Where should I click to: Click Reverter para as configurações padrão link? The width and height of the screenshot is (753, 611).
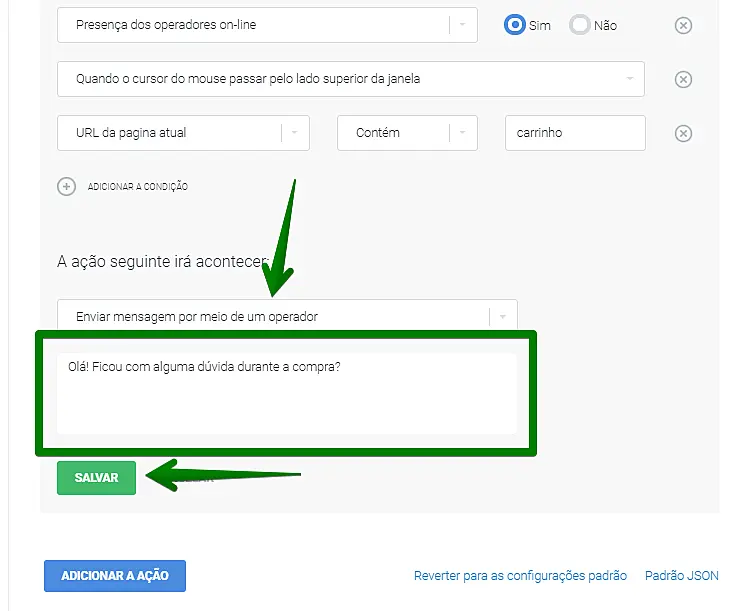520,576
